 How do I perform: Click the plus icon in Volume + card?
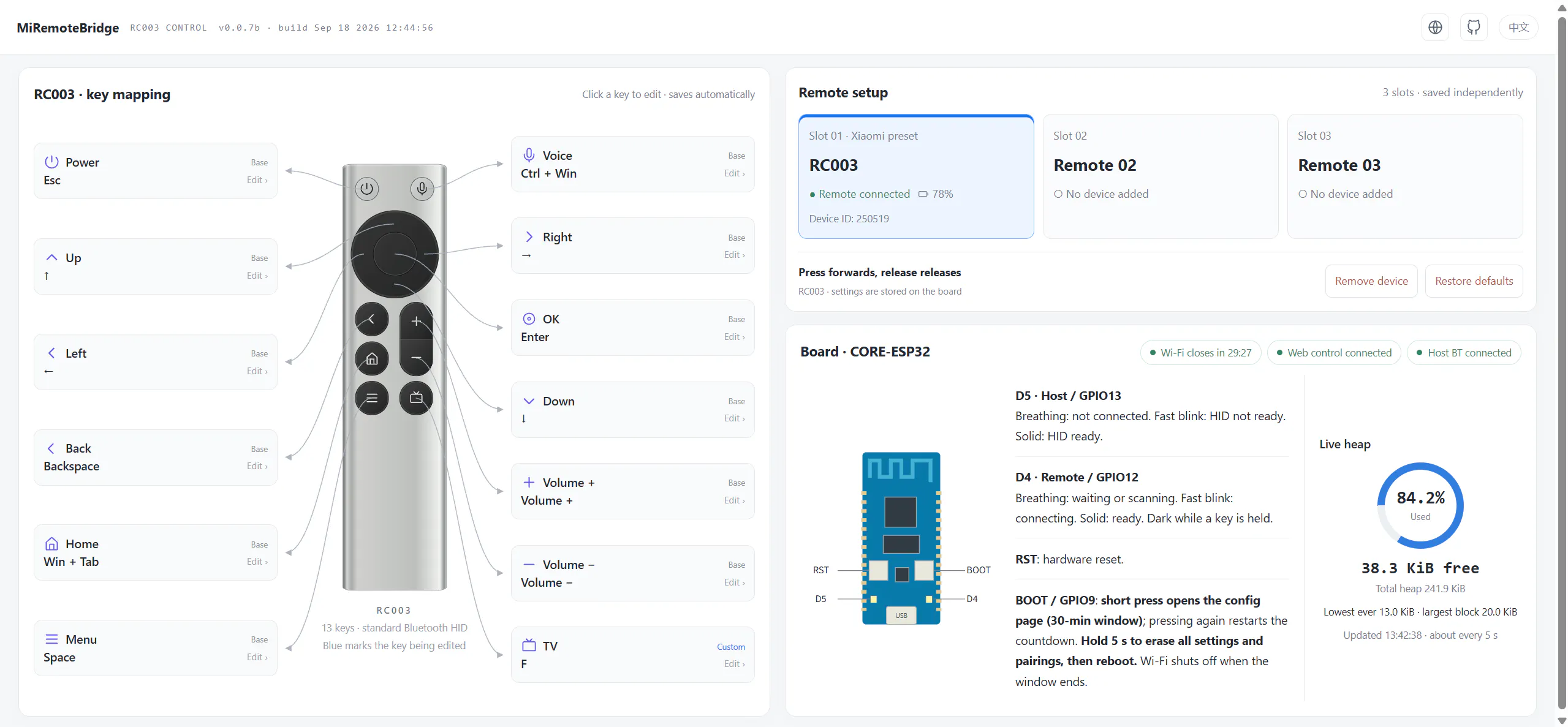529,483
